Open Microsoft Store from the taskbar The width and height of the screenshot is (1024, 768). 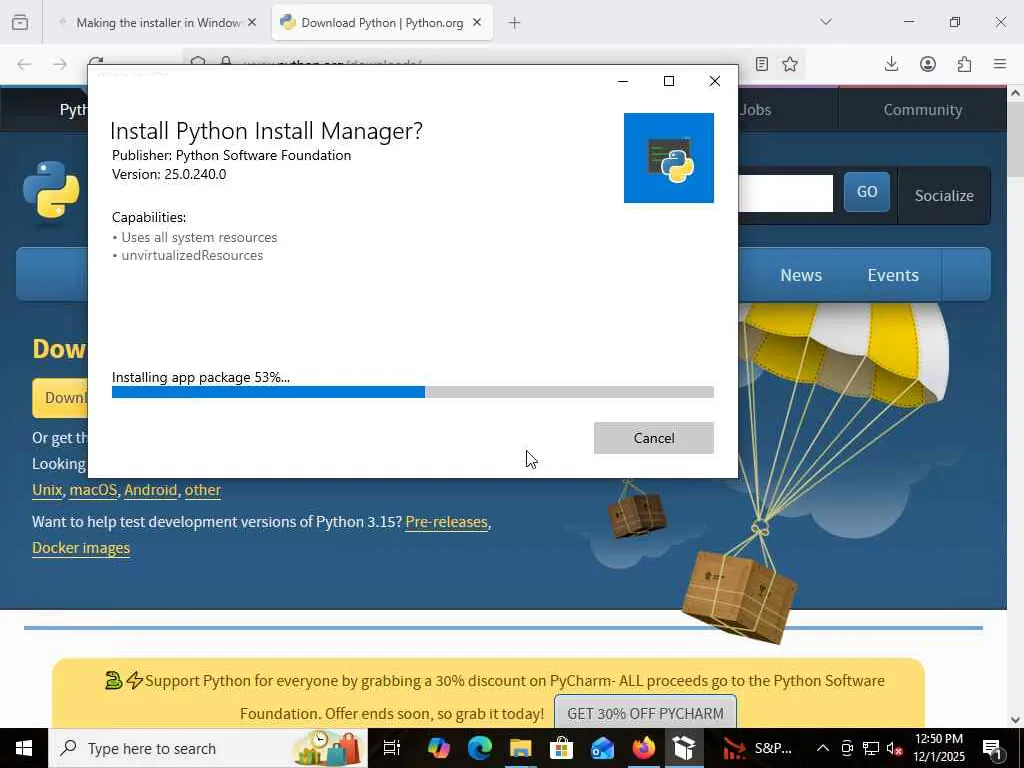[x=561, y=748]
